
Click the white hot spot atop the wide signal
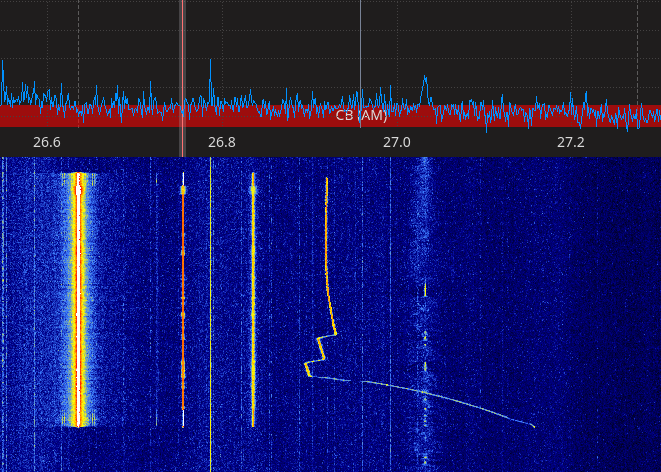[x=78, y=187]
